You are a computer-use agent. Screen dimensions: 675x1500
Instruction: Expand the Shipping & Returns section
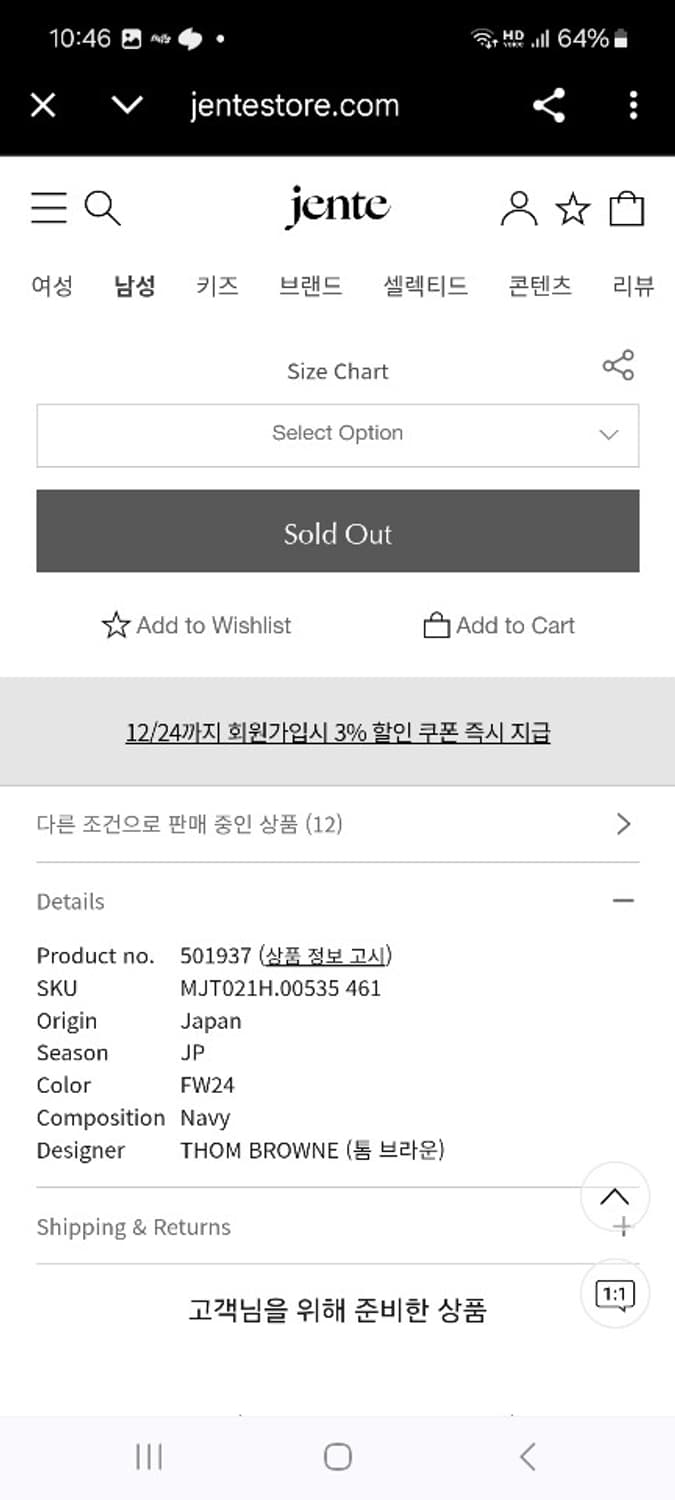[x=622, y=1225]
